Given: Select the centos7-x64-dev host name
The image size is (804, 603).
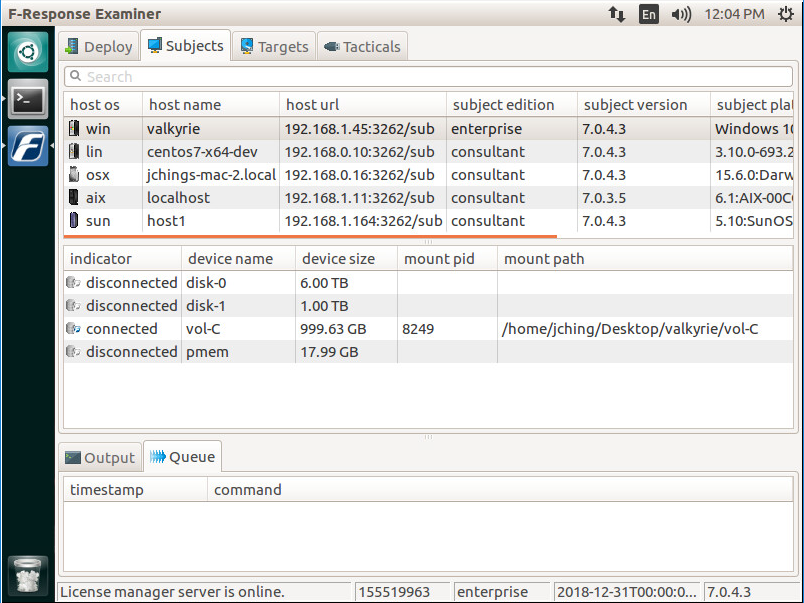Looking at the screenshot, I should (202, 152).
